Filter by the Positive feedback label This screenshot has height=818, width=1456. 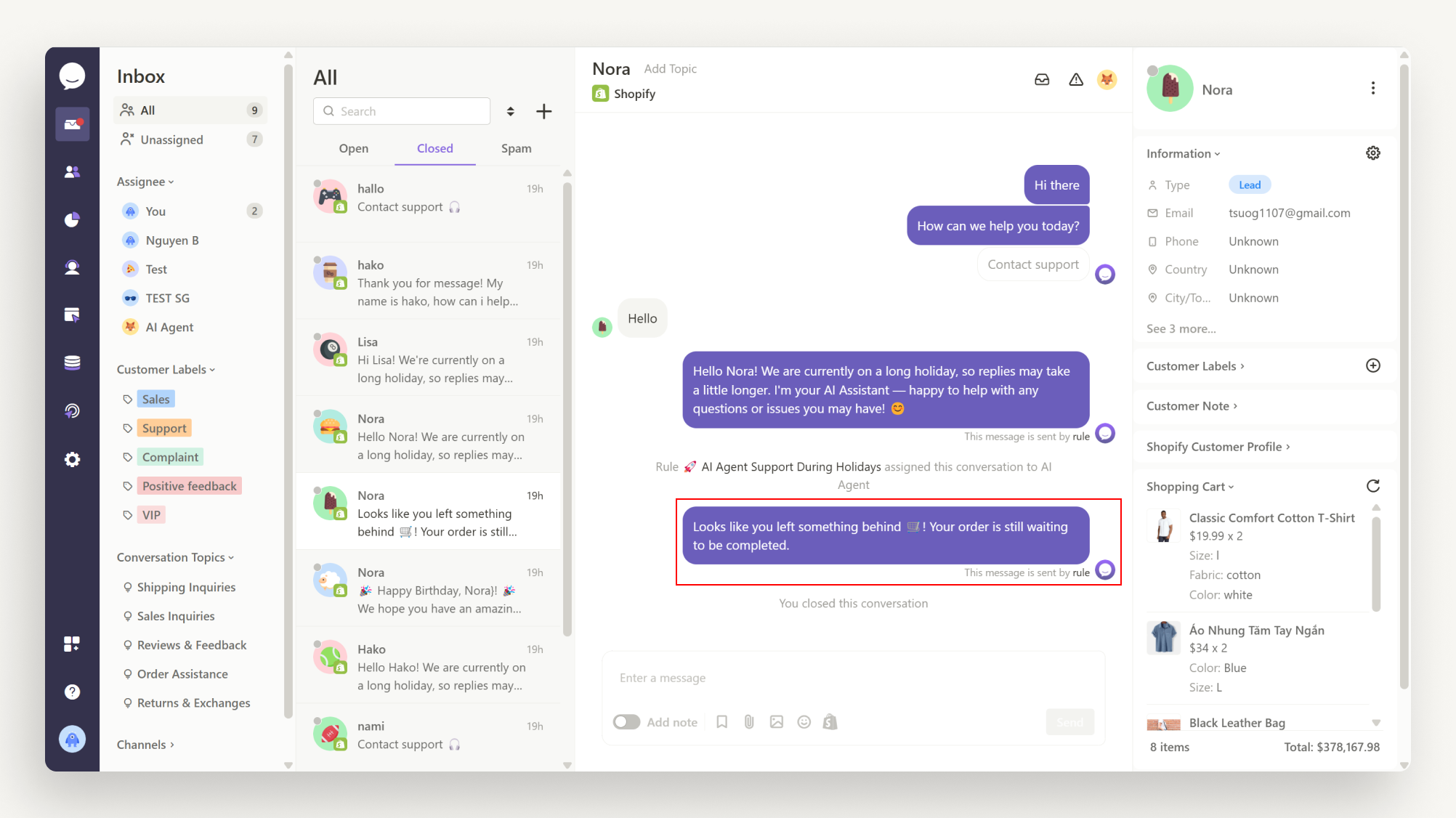[x=189, y=486]
